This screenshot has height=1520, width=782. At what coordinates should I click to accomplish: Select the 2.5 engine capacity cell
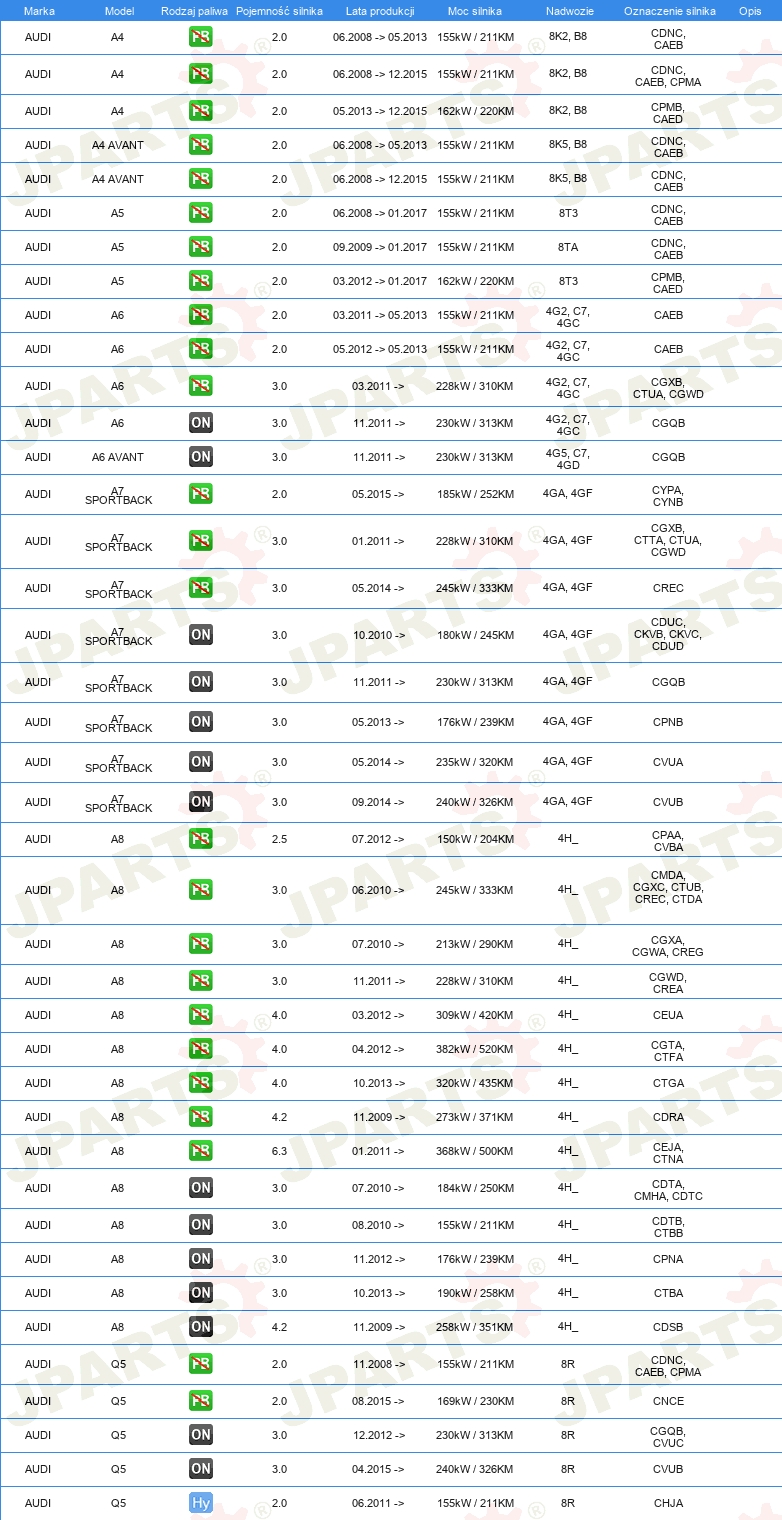click(279, 839)
